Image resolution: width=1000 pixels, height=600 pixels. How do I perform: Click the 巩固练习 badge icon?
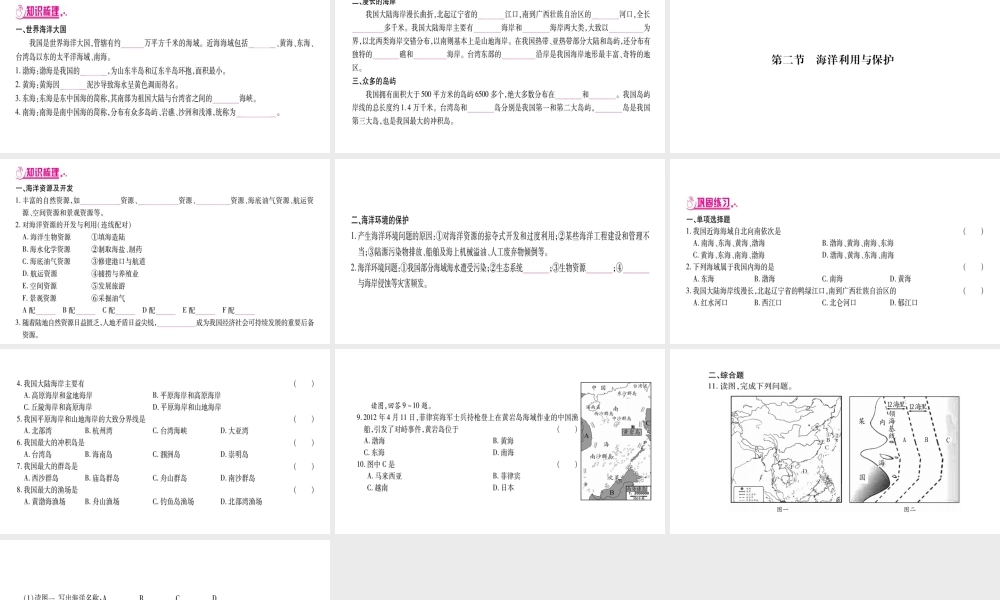[x=712, y=203]
